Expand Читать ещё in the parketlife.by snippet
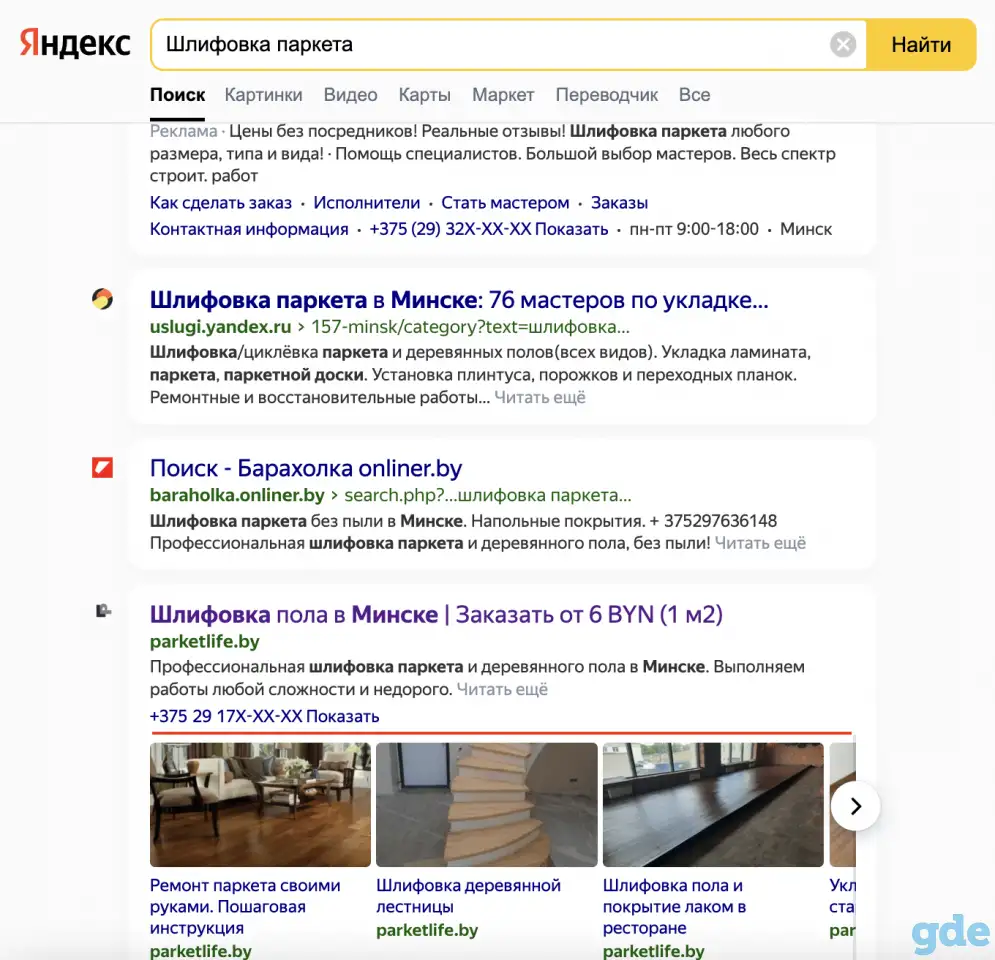This screenshot has height=960, width=995. click(502, 689)
